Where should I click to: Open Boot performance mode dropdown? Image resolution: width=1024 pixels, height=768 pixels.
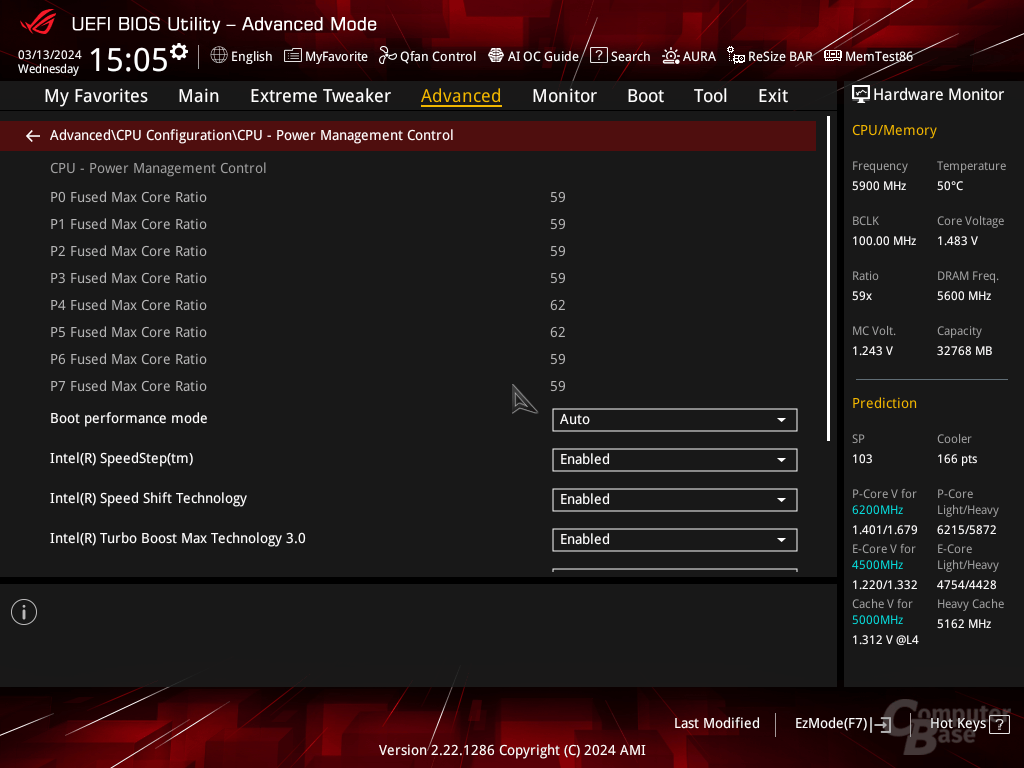pyautogui.click(x=675, y=420)
